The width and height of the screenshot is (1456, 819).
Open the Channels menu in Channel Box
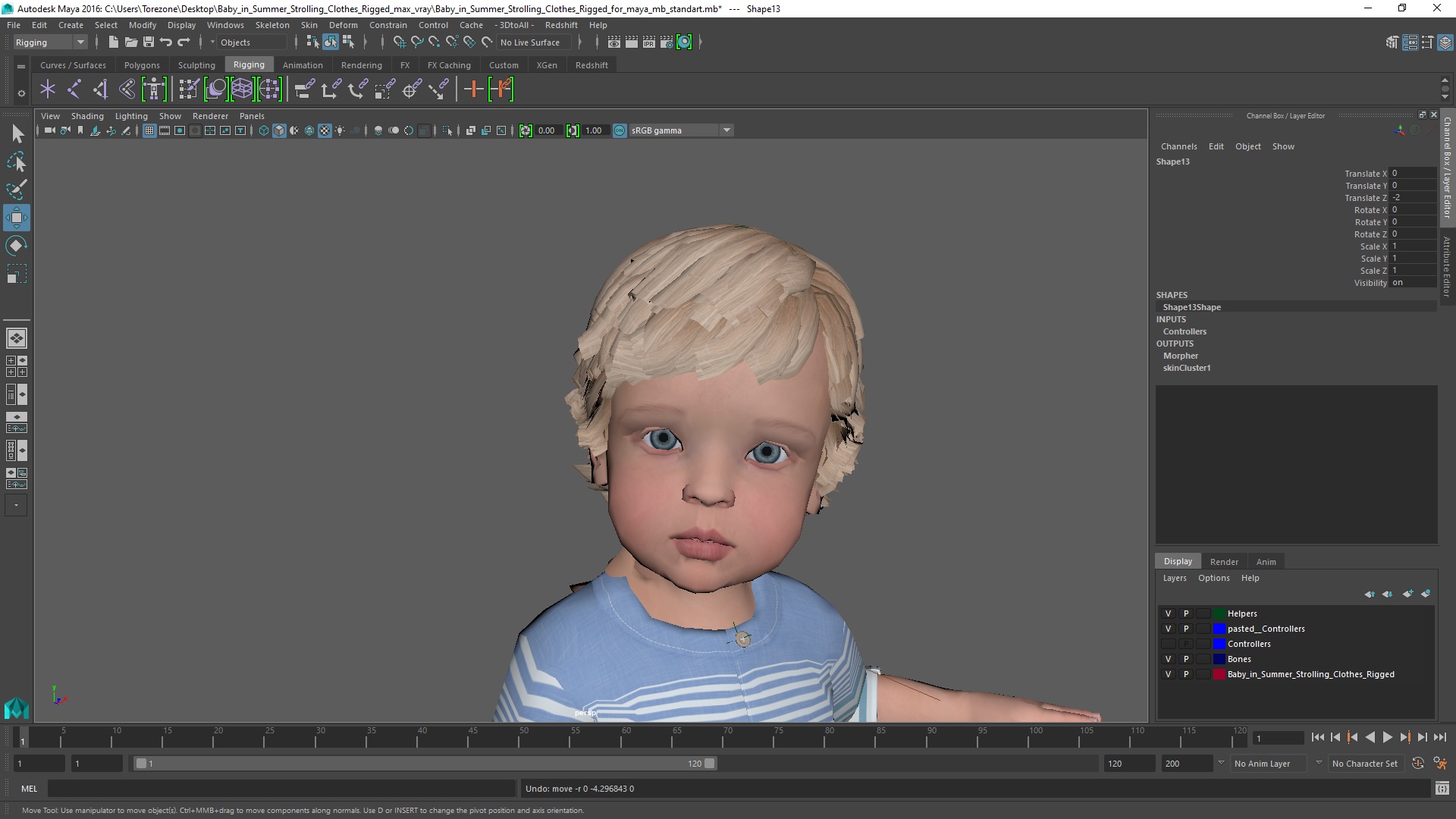point(1178,146)
